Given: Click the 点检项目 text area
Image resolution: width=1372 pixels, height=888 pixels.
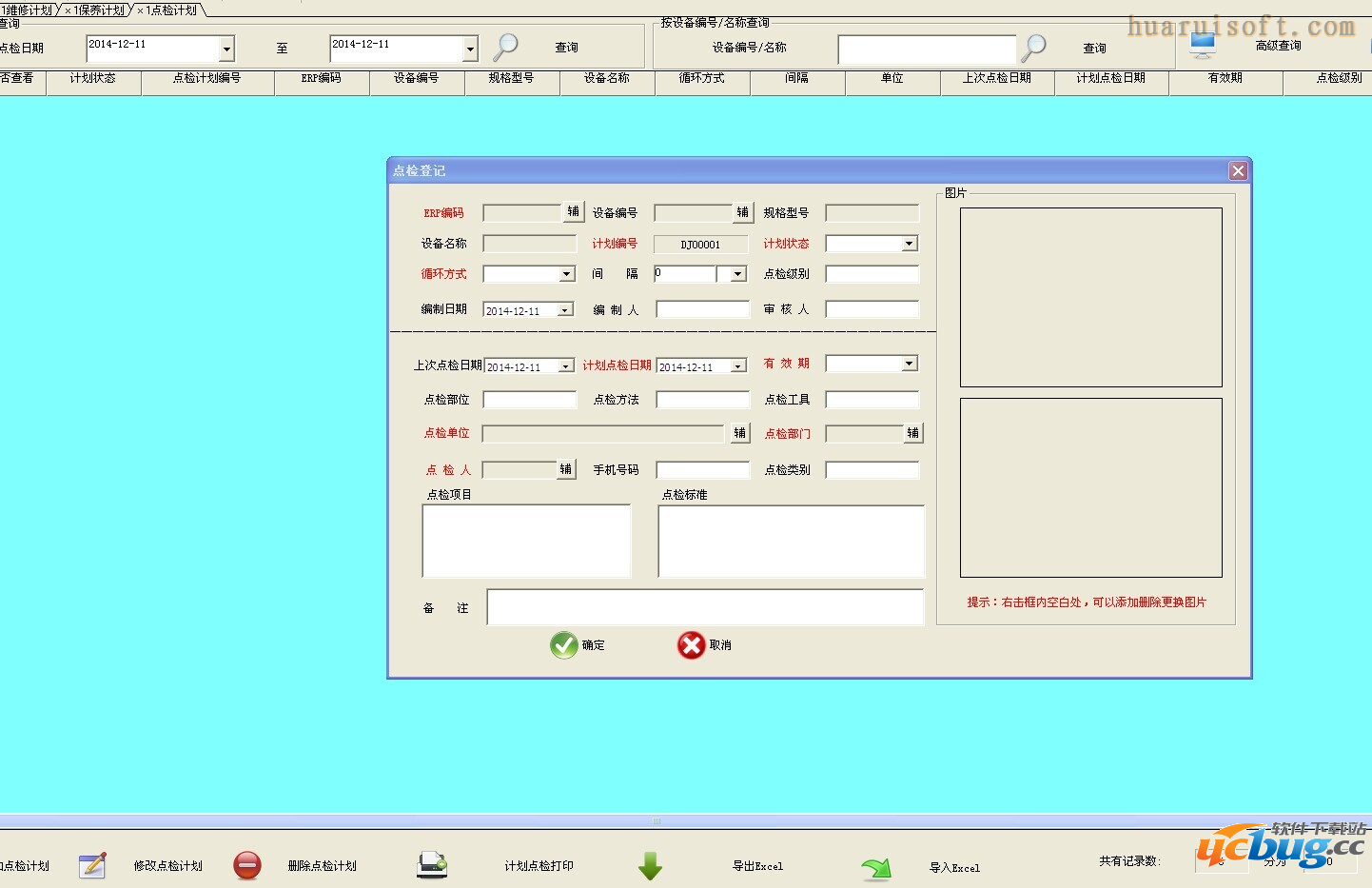Looking at the screenshot, I should [x=527, y=541].
